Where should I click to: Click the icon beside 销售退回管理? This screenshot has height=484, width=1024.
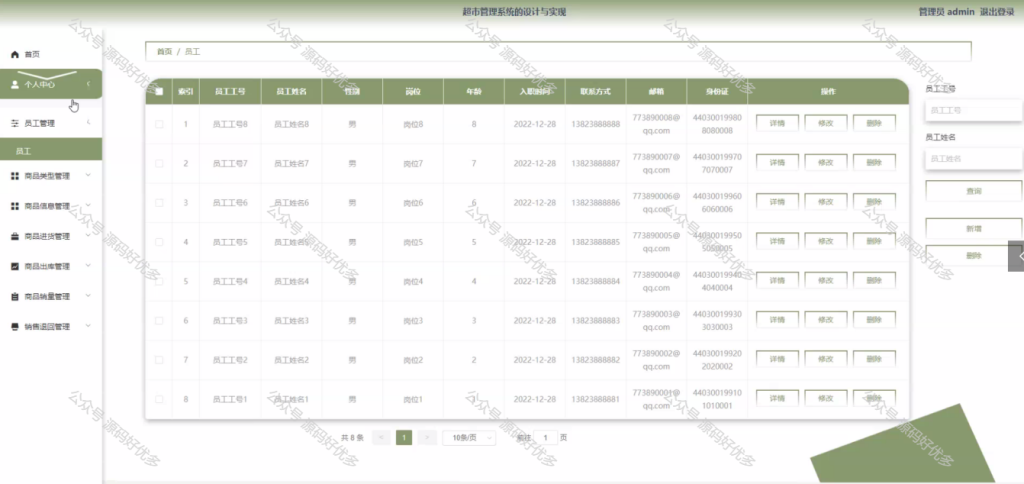point(15,327)
